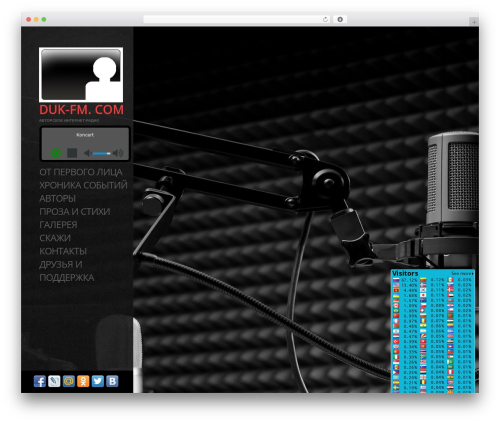
Task: Adjust the blue volume slider
Action: point(102,153)
